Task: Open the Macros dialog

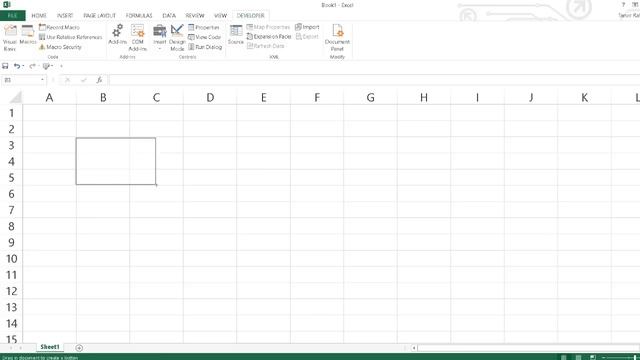Action: point(28,35)
